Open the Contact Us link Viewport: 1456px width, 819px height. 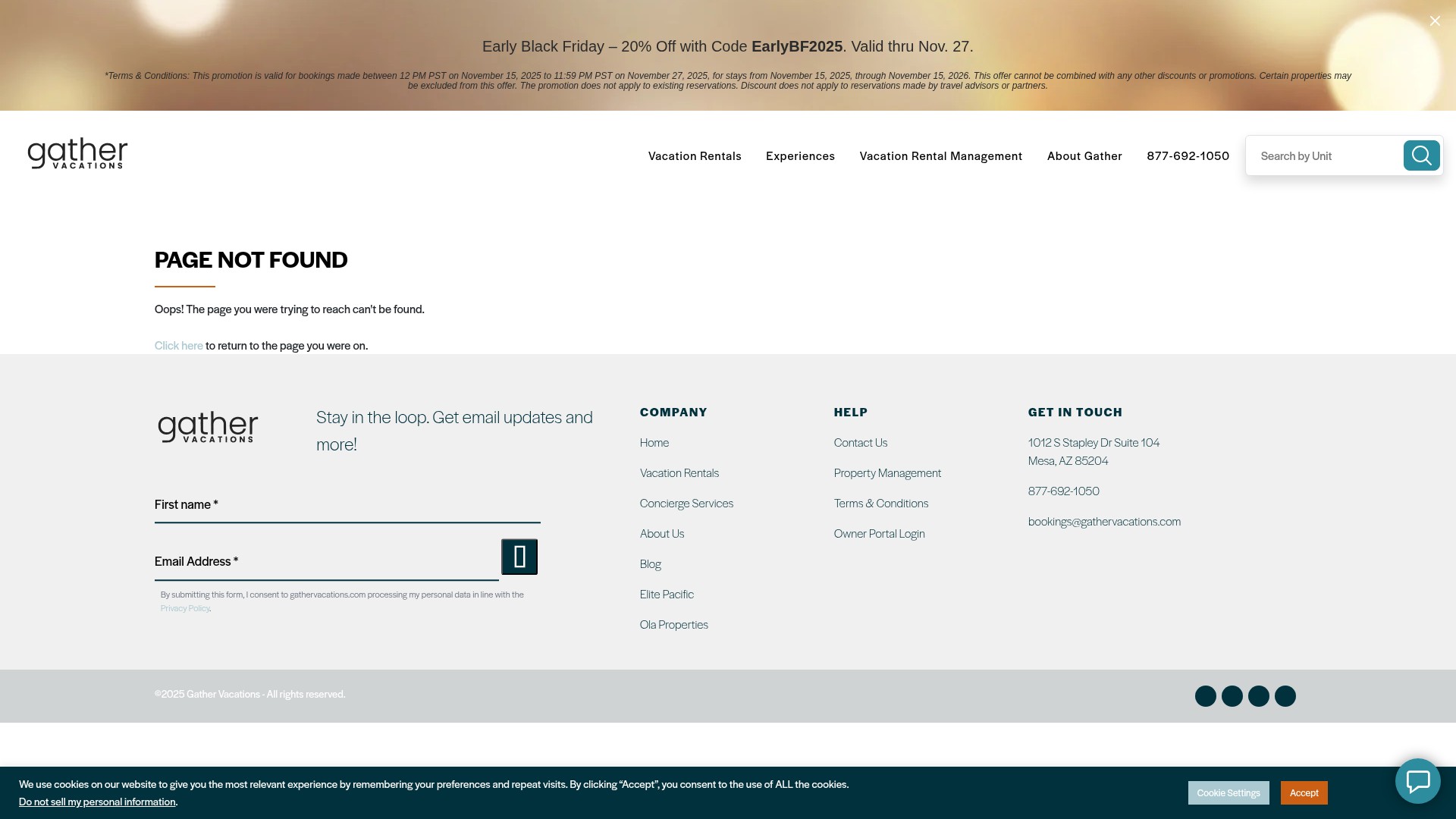point(861,442)
